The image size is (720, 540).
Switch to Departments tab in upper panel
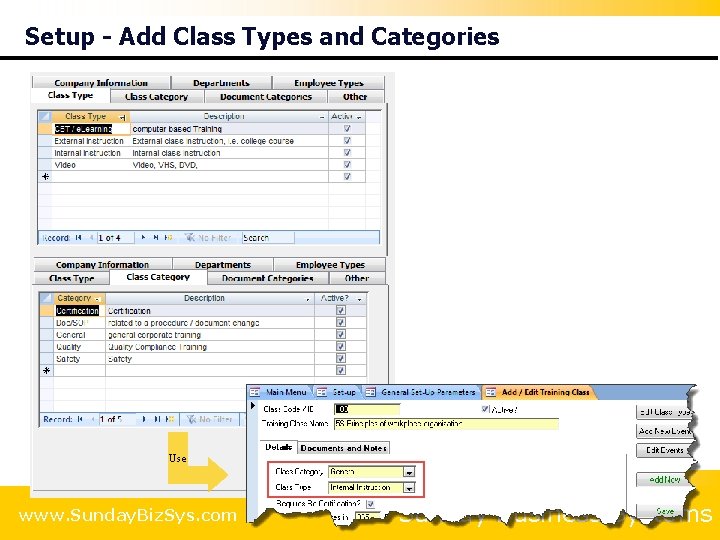point(221,83)
